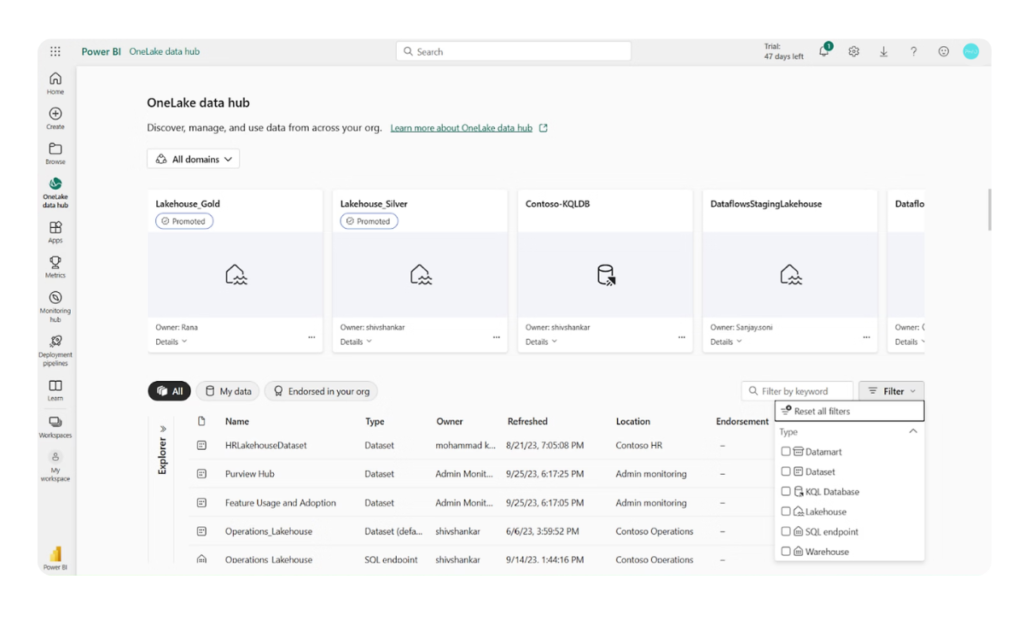Open the help question mark
1024x620 pixels.
point(913,51)
